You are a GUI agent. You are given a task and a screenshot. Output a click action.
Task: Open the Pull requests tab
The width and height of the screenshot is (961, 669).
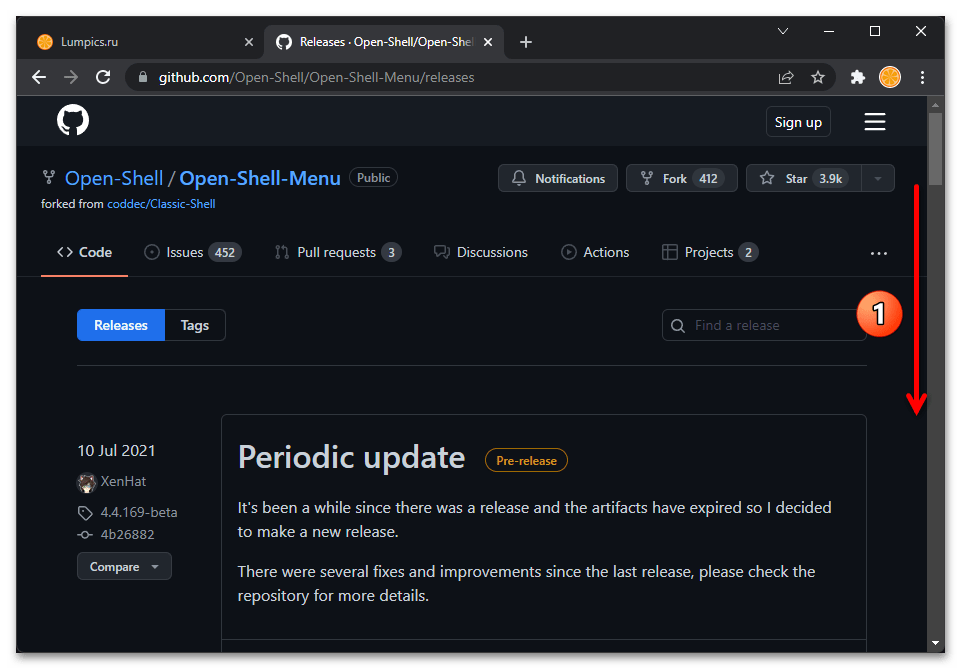pyautogui.click(x=337, y=253)
